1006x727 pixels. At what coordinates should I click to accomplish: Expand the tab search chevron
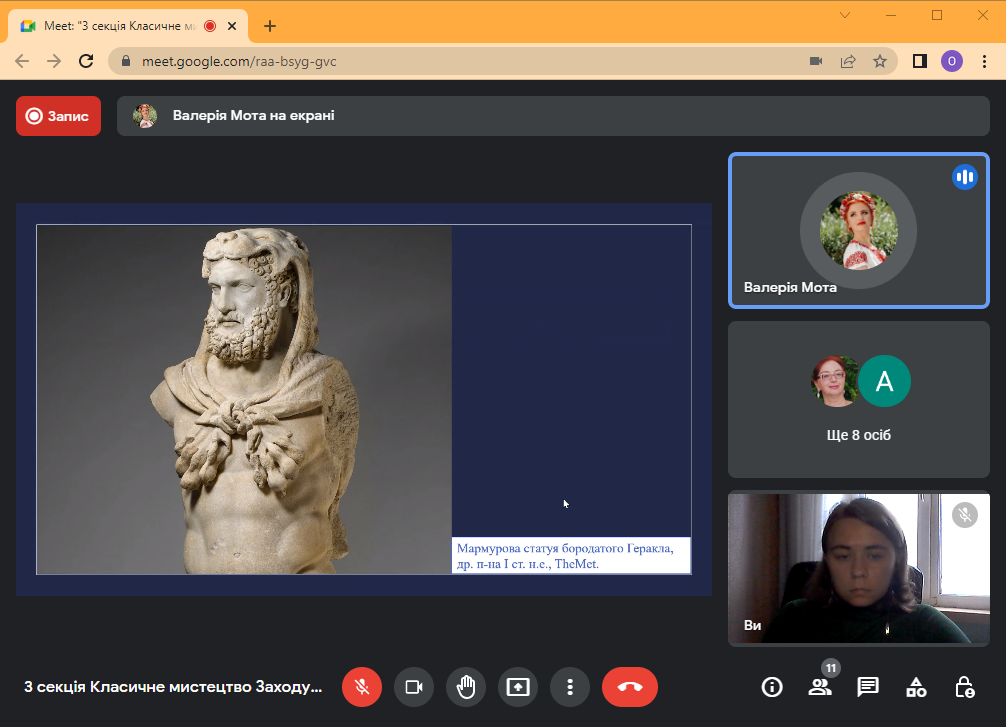point(845,15)
